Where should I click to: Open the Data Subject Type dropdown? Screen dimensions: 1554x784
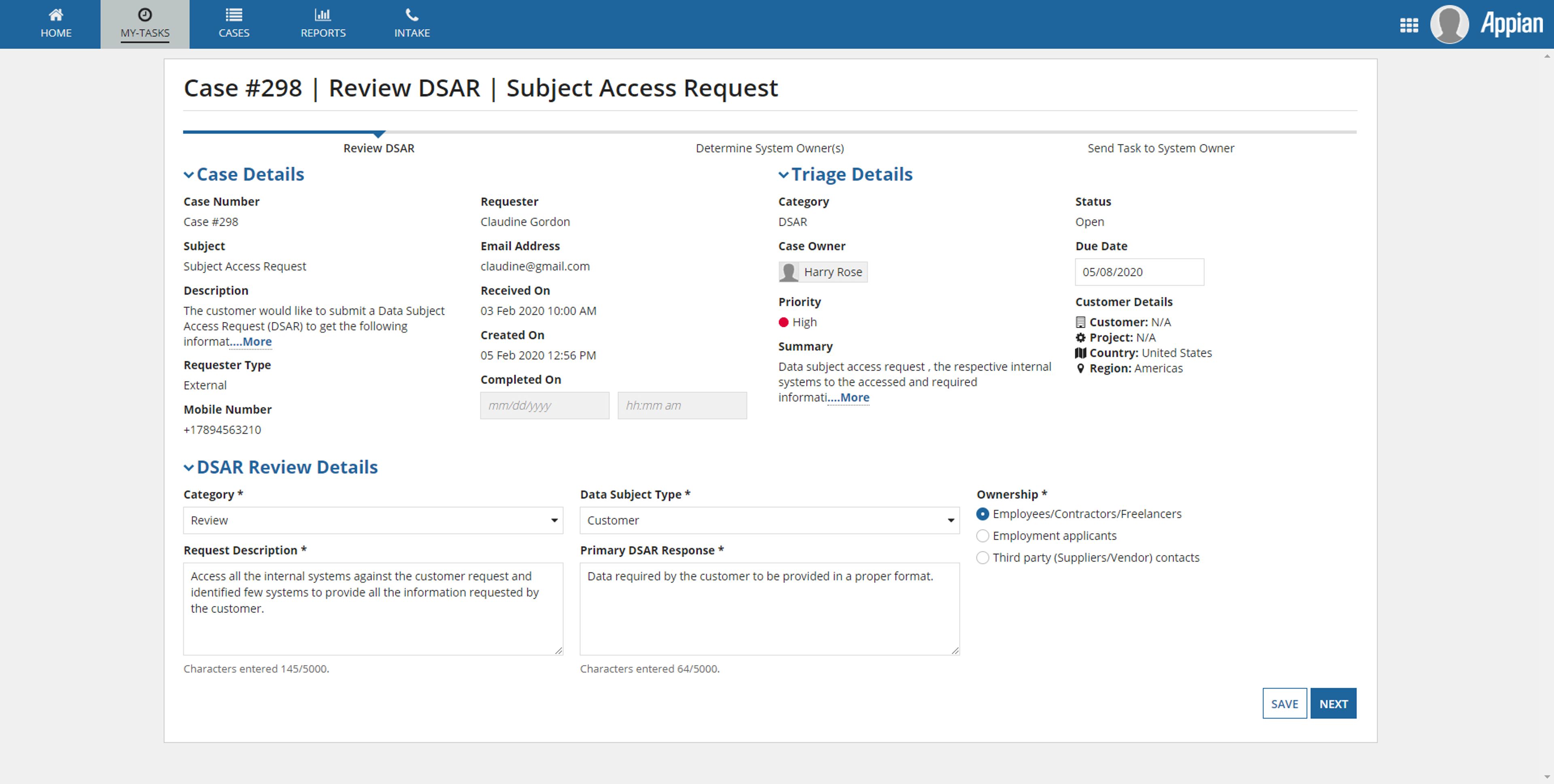point(769,521)
